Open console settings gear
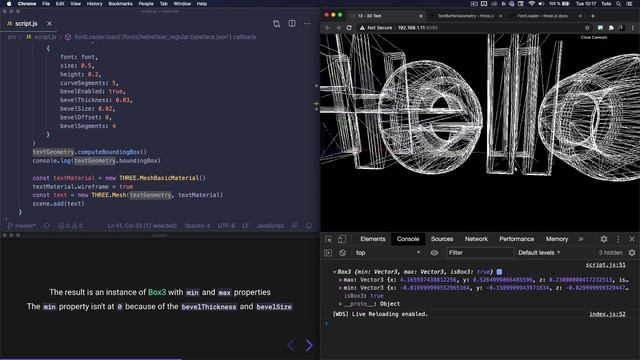The image size is (640, 360). 632,253
